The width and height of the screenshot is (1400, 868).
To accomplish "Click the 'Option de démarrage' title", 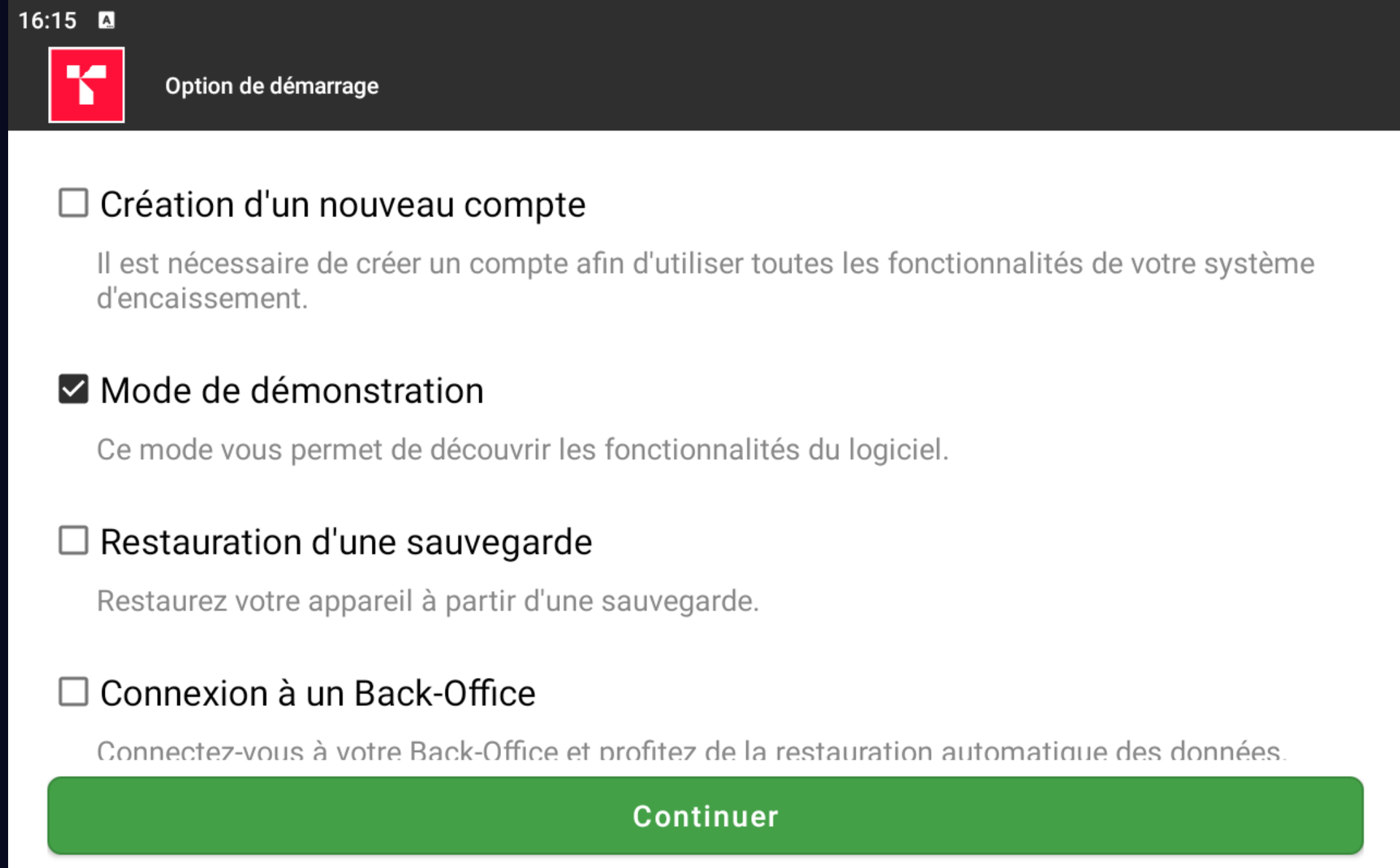I will pyautogui.click(x=271, y=86).
